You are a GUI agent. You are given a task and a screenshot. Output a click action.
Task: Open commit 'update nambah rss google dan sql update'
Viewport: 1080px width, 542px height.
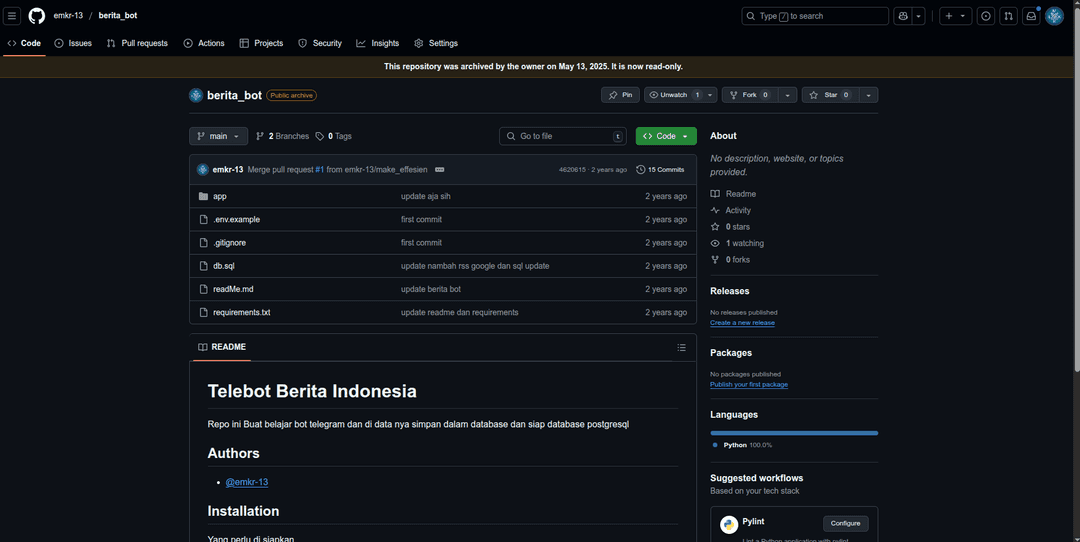[x=475, y=266]
